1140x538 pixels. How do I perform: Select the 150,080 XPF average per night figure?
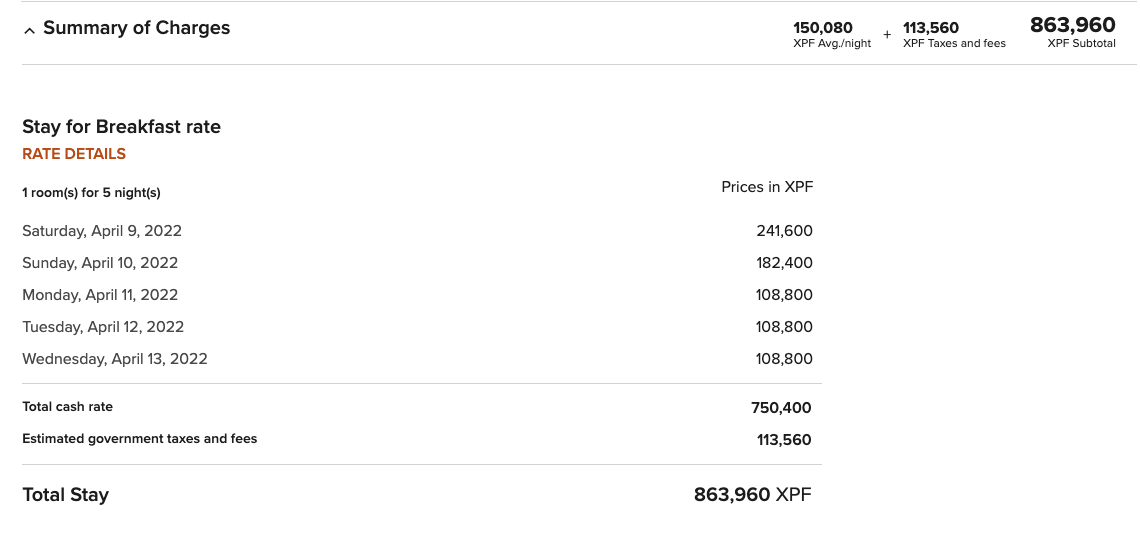pyautogui.click(x=823, y=28)
